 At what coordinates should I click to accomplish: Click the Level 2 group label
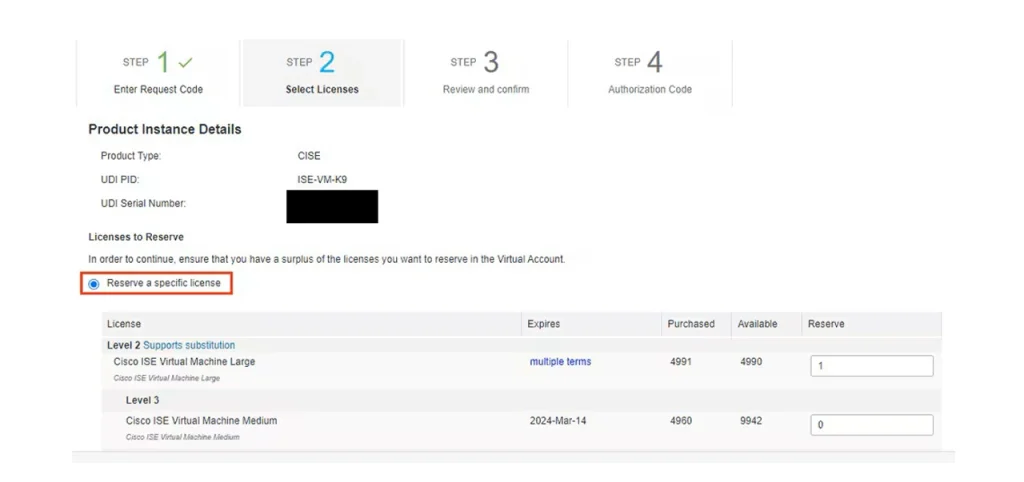[x=123, y=345]
